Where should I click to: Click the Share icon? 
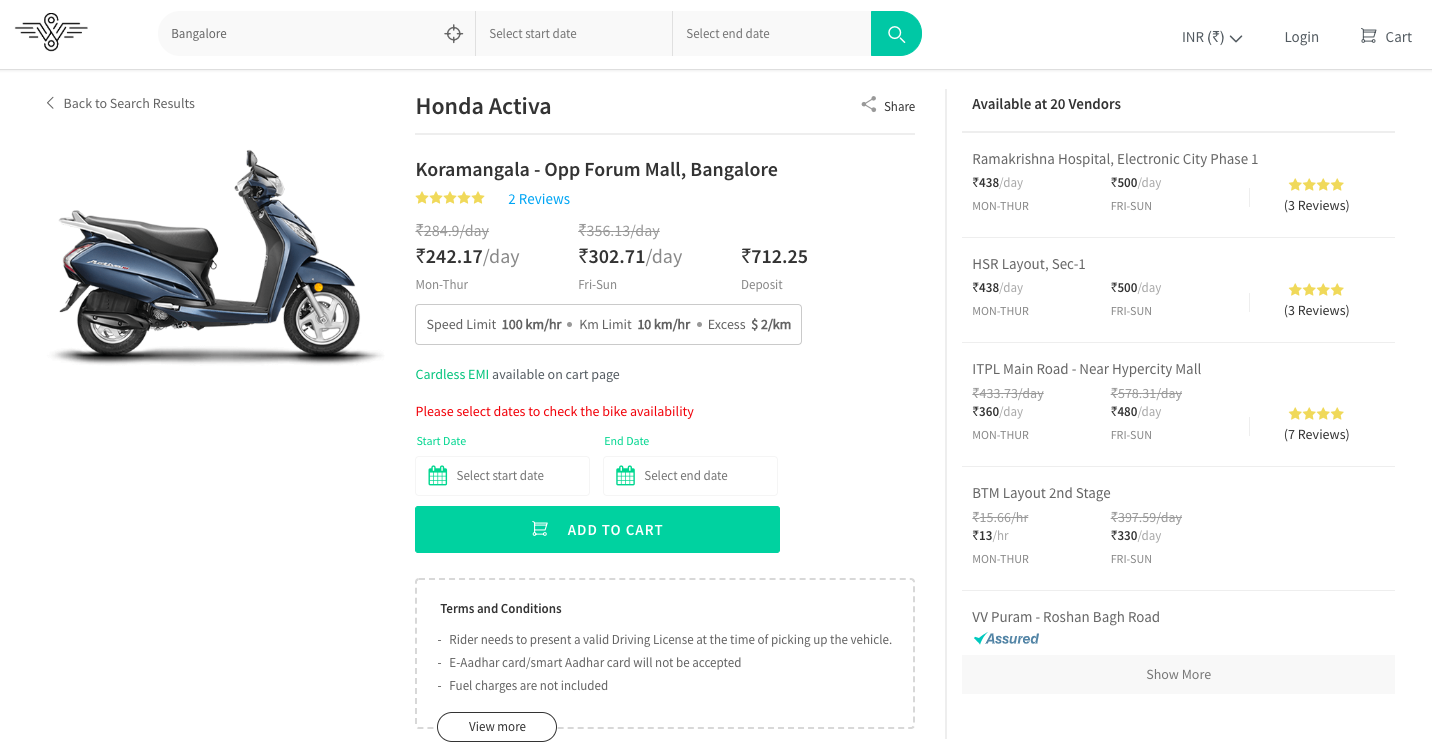pyautogui.click(x=869, y=105)
